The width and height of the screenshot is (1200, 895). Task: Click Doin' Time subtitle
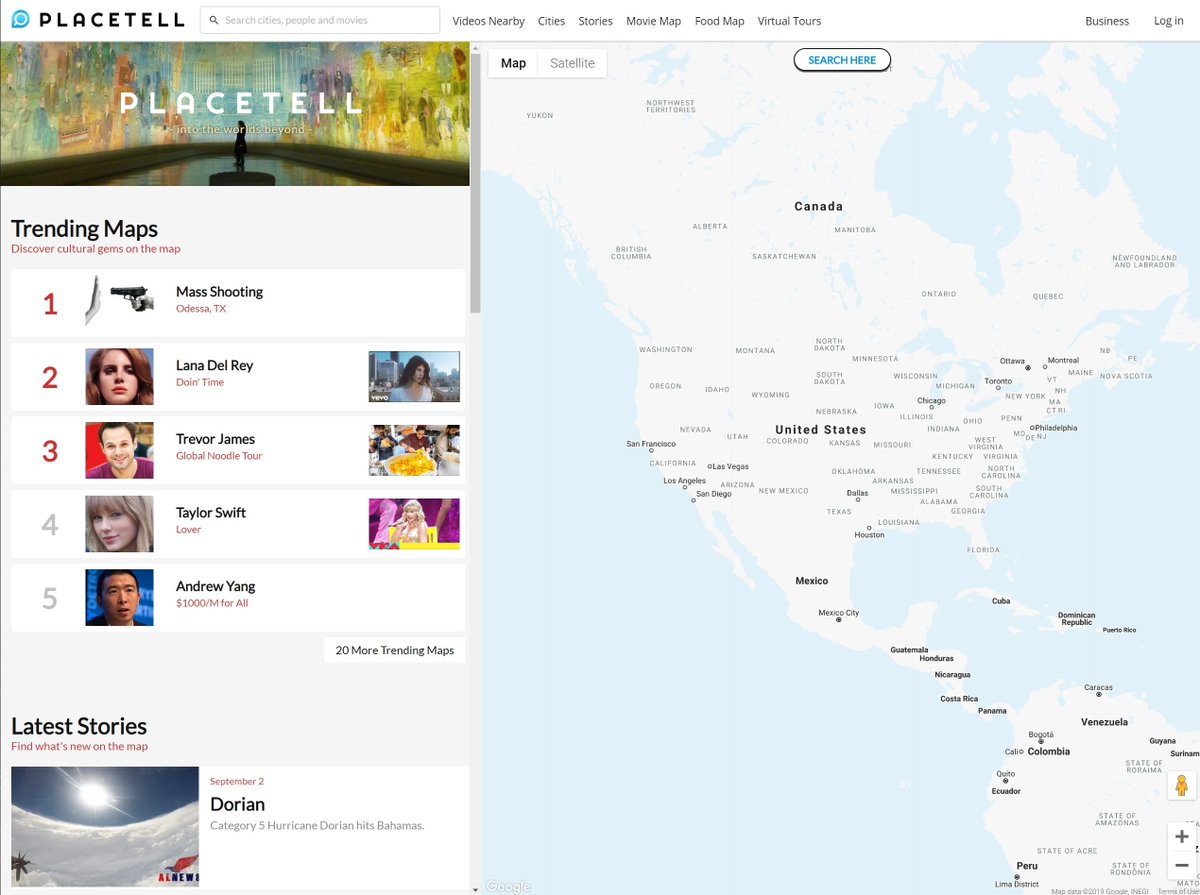[200, 382]
